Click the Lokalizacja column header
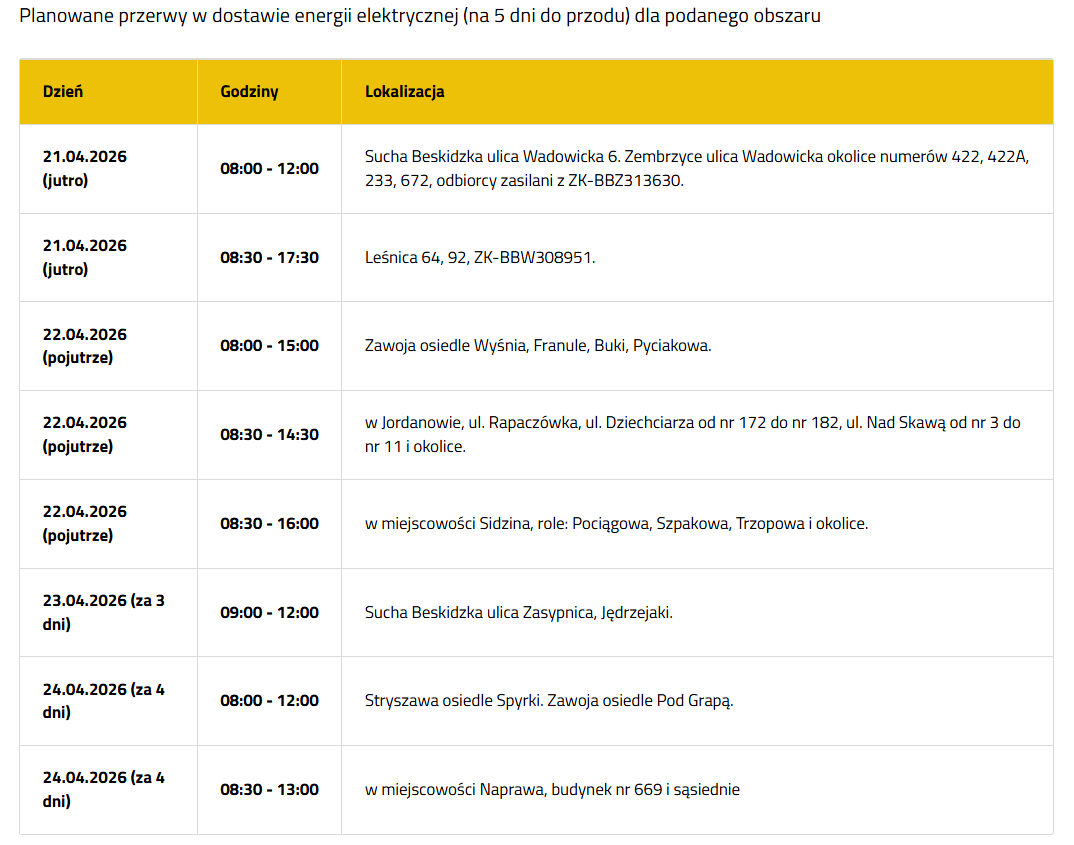This screenshot has width=1074, height=845. pos(404,92)
